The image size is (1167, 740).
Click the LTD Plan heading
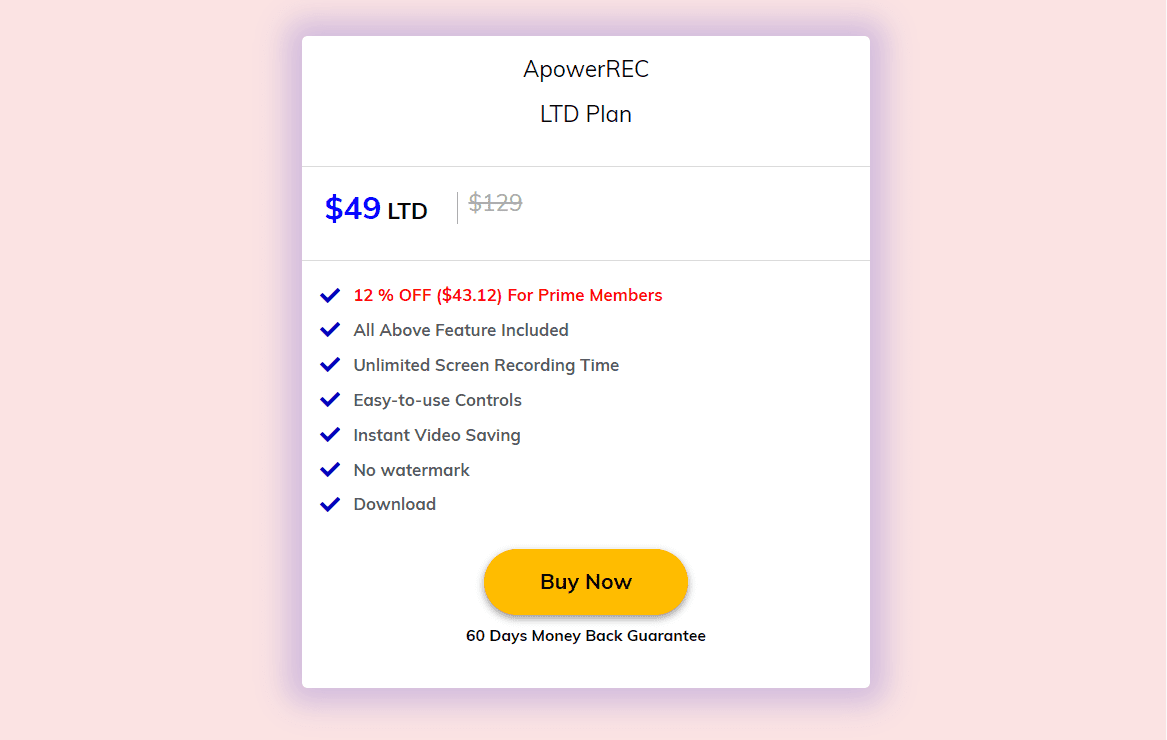(586, 114)
